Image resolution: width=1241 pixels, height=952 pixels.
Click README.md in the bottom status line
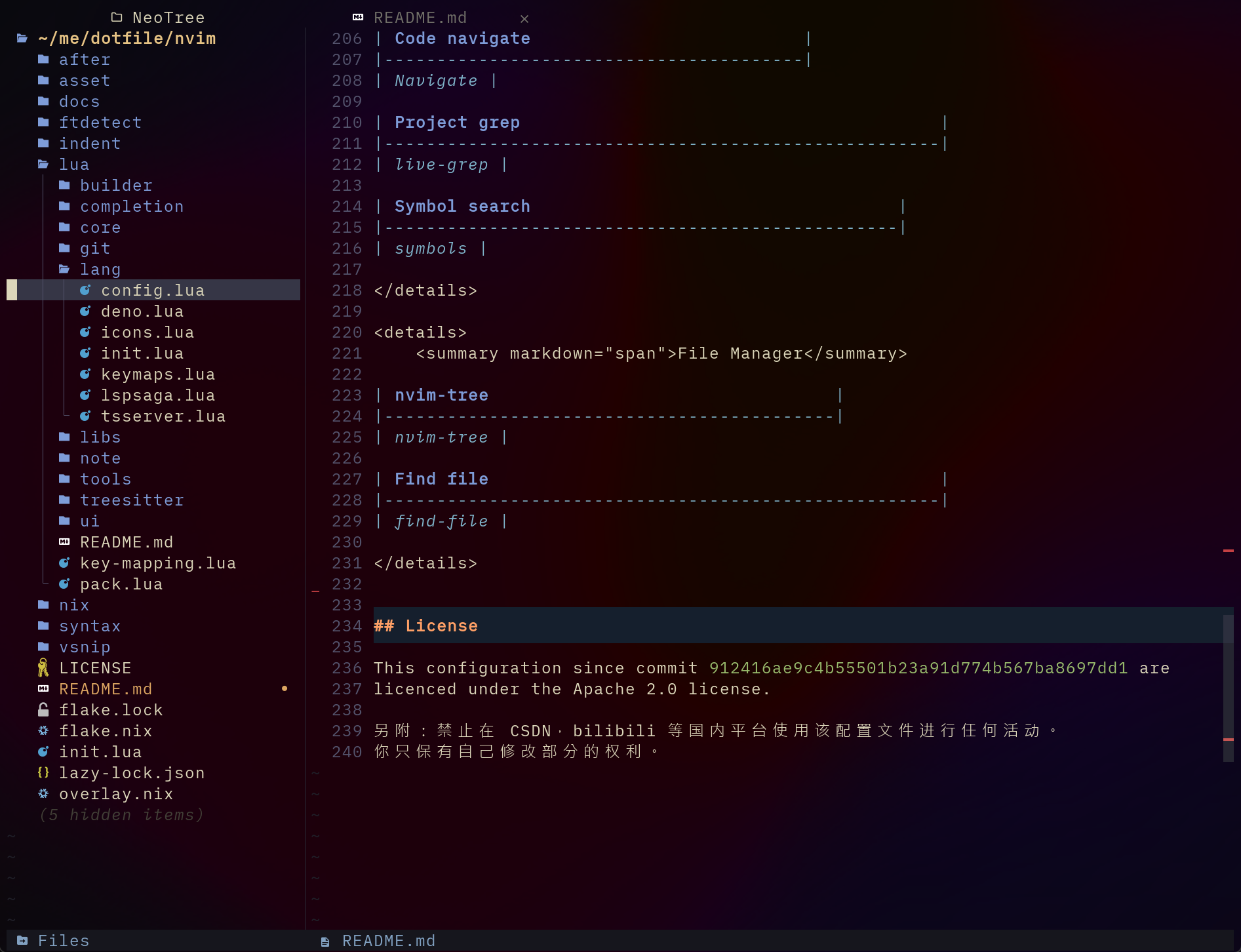[x=389, y=941]
